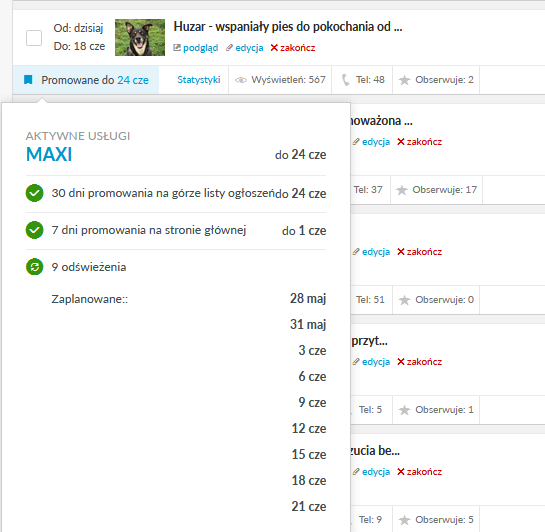Click the scheduled date 31 maj
This screenshot has width=545, height=532.
pos(308,325)
